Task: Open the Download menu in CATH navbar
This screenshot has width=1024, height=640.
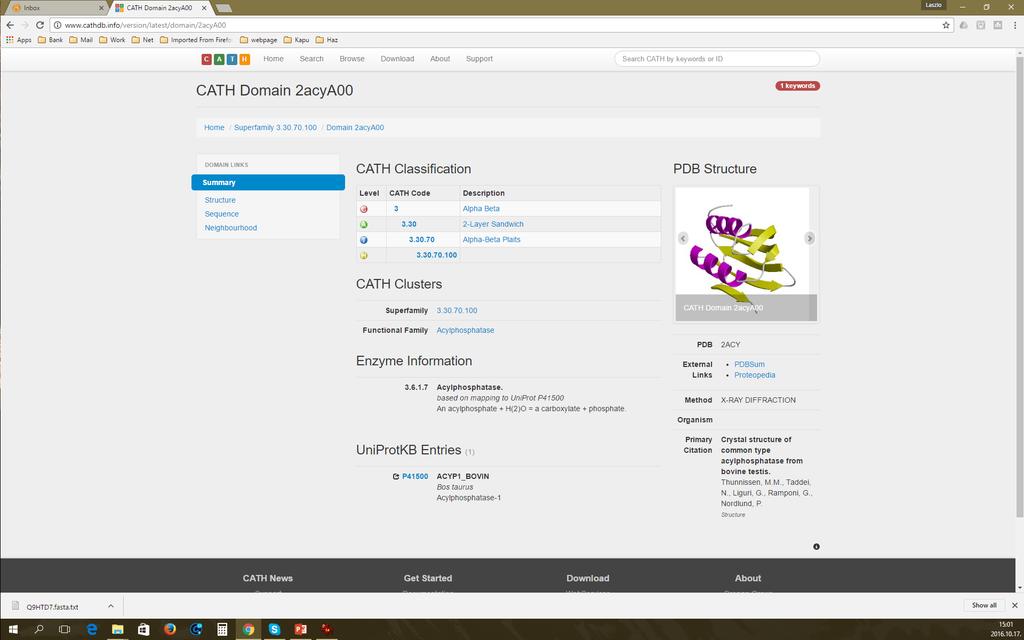Action: click(x=397, y=59)
